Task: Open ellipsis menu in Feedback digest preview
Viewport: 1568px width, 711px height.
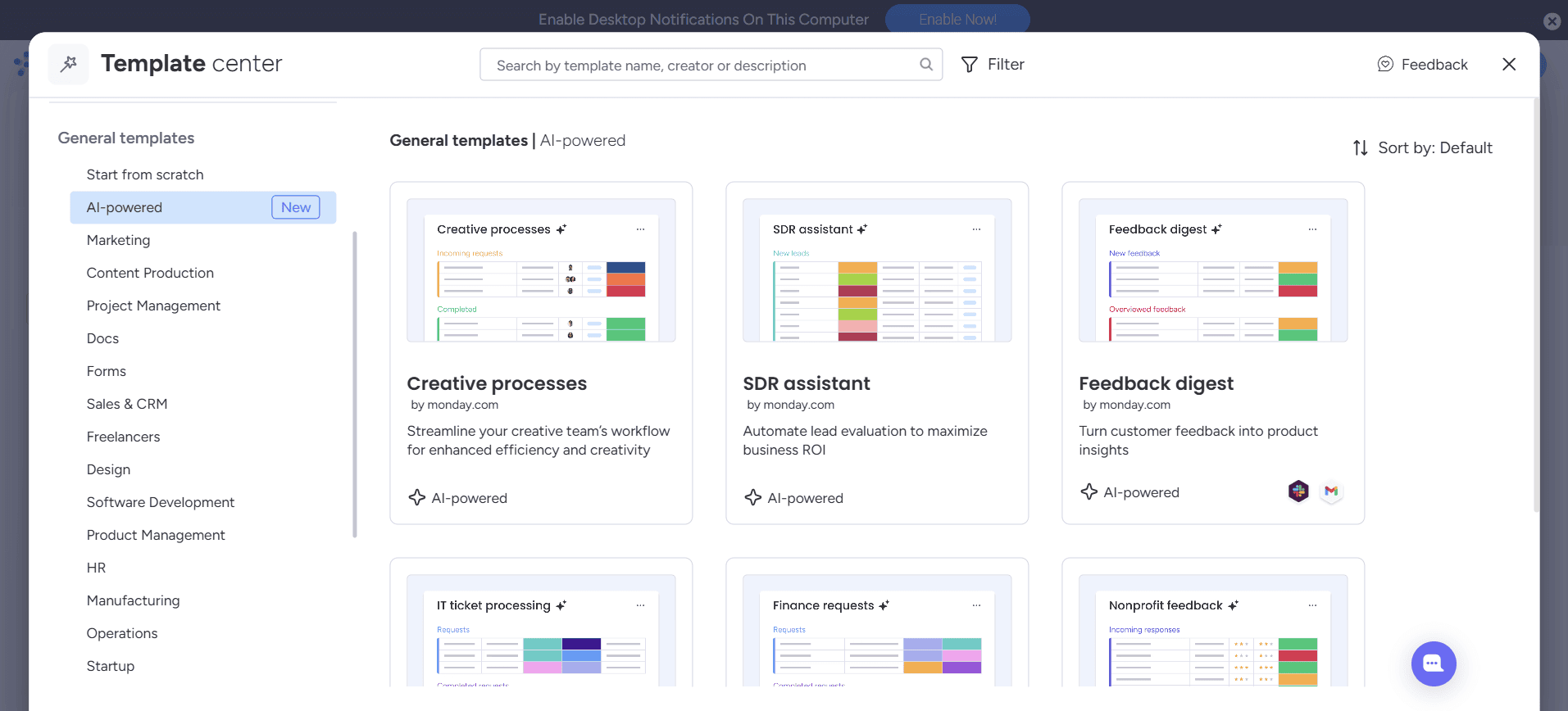Action: coord(1312,229)
